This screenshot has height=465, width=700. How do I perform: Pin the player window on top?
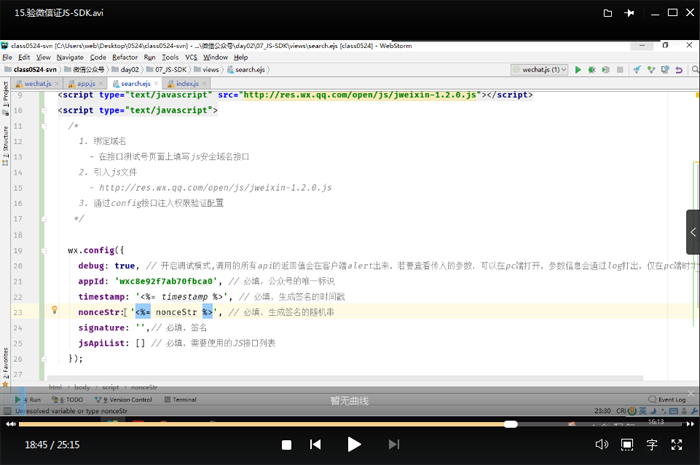click(629, 13)
